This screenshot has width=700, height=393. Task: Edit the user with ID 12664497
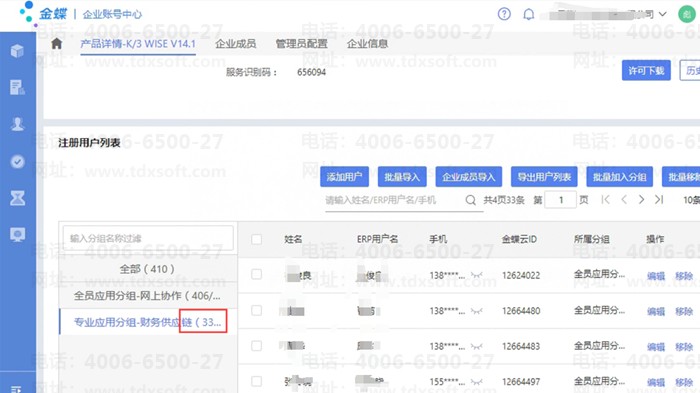tap(656, 382)
